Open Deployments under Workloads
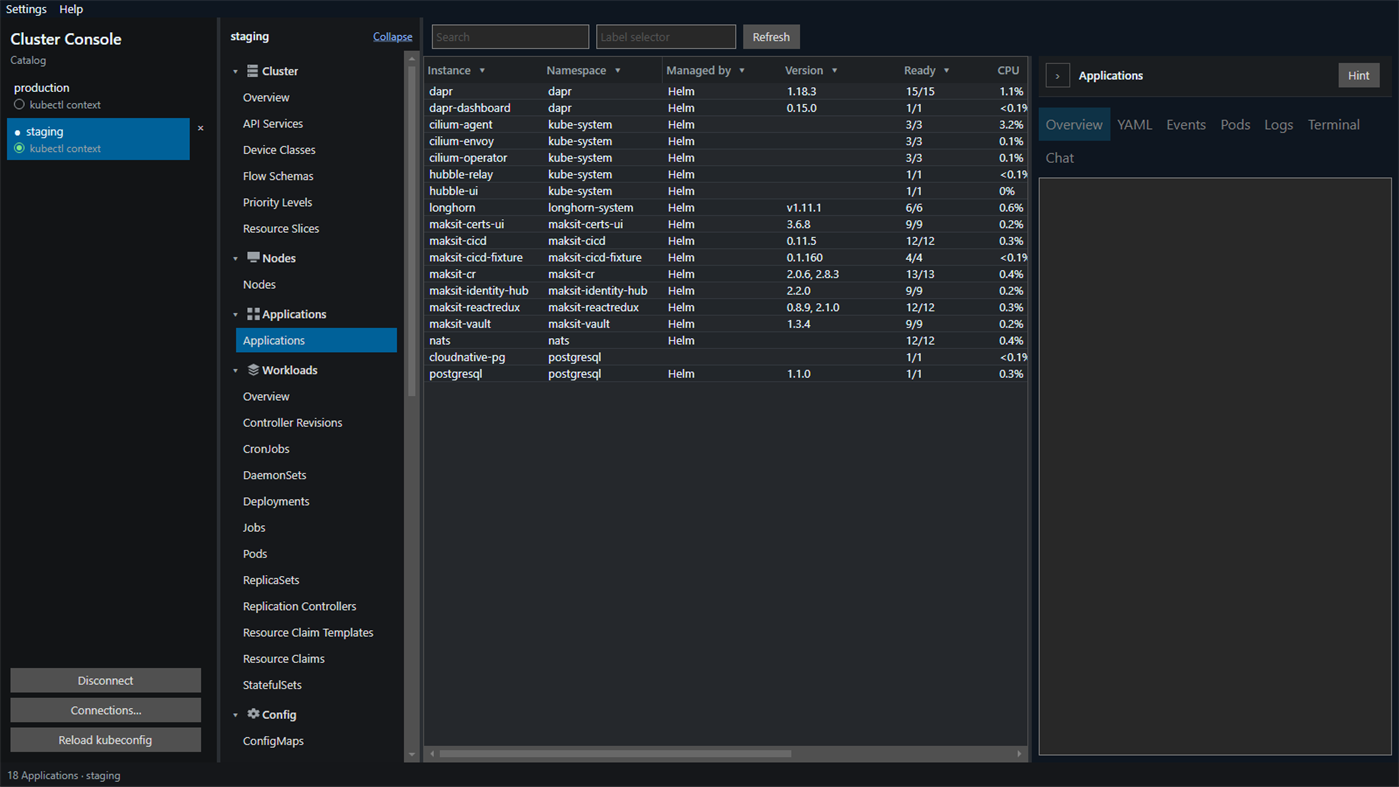Screen dimensions: 1399x787 (276, 501)
